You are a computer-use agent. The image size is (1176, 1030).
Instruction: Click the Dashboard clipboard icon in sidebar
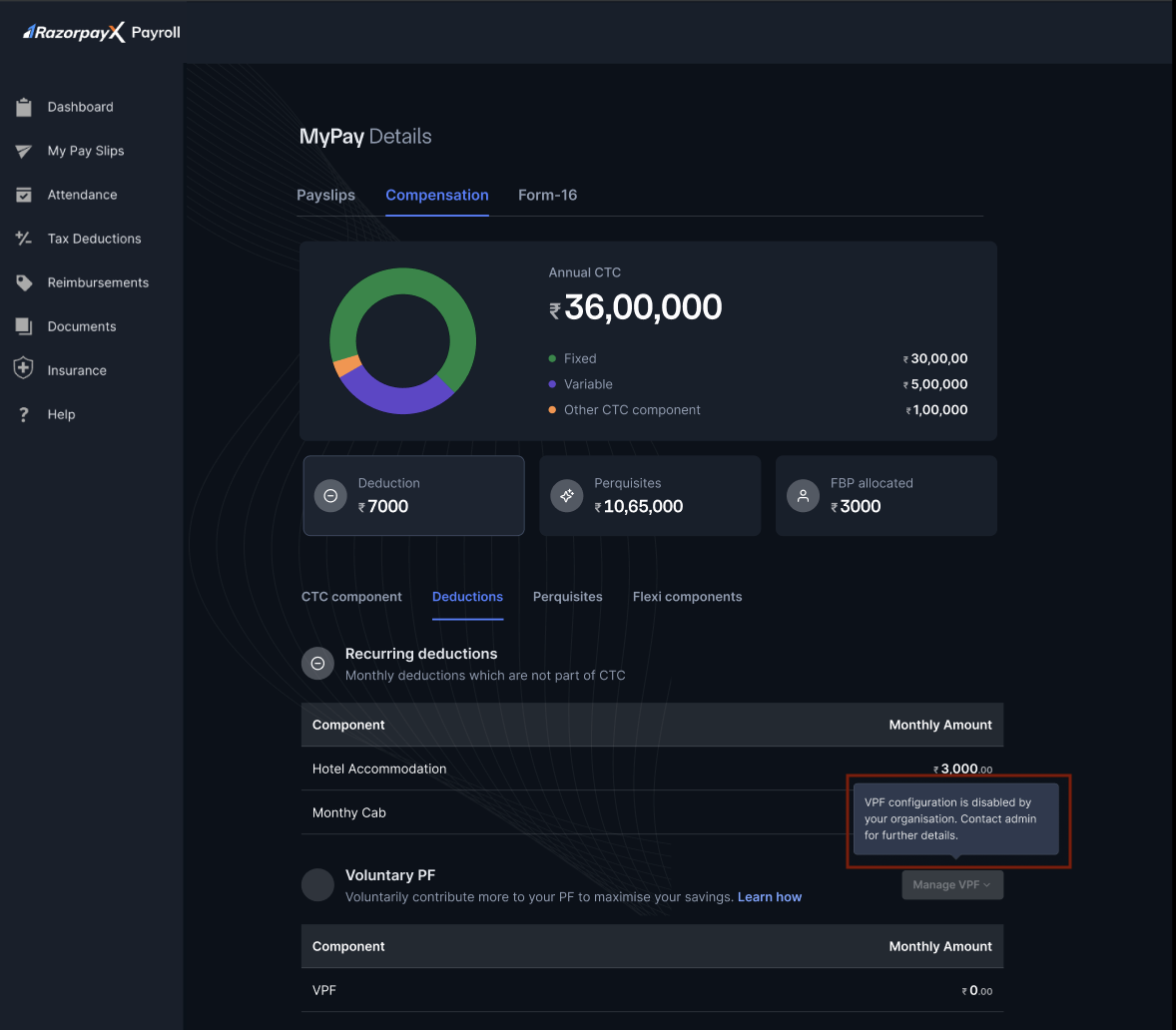[x=24, y=107]
